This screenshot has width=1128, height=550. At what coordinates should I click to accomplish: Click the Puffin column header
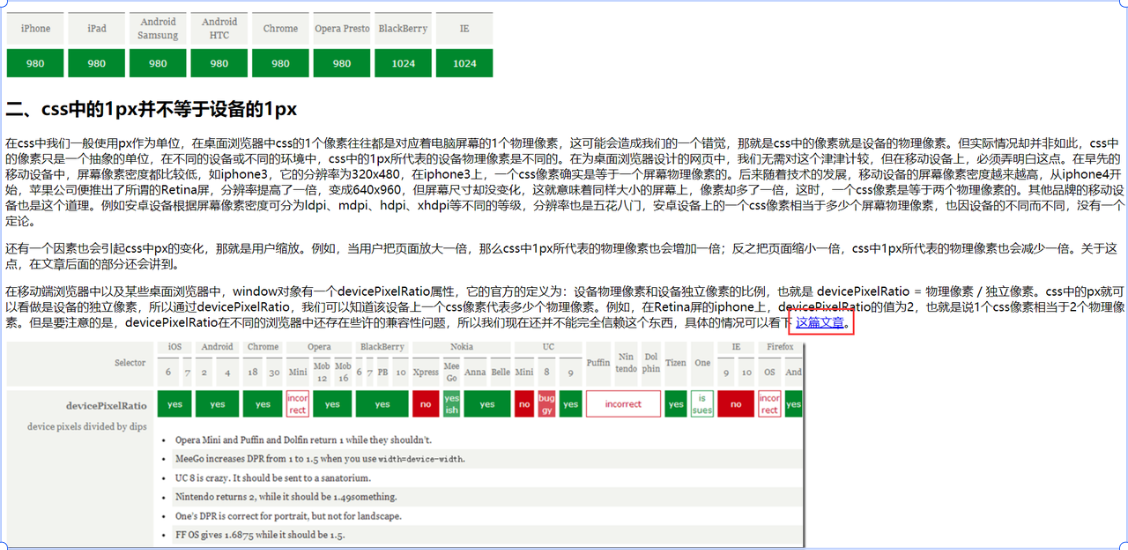click(x=599, y=363)
